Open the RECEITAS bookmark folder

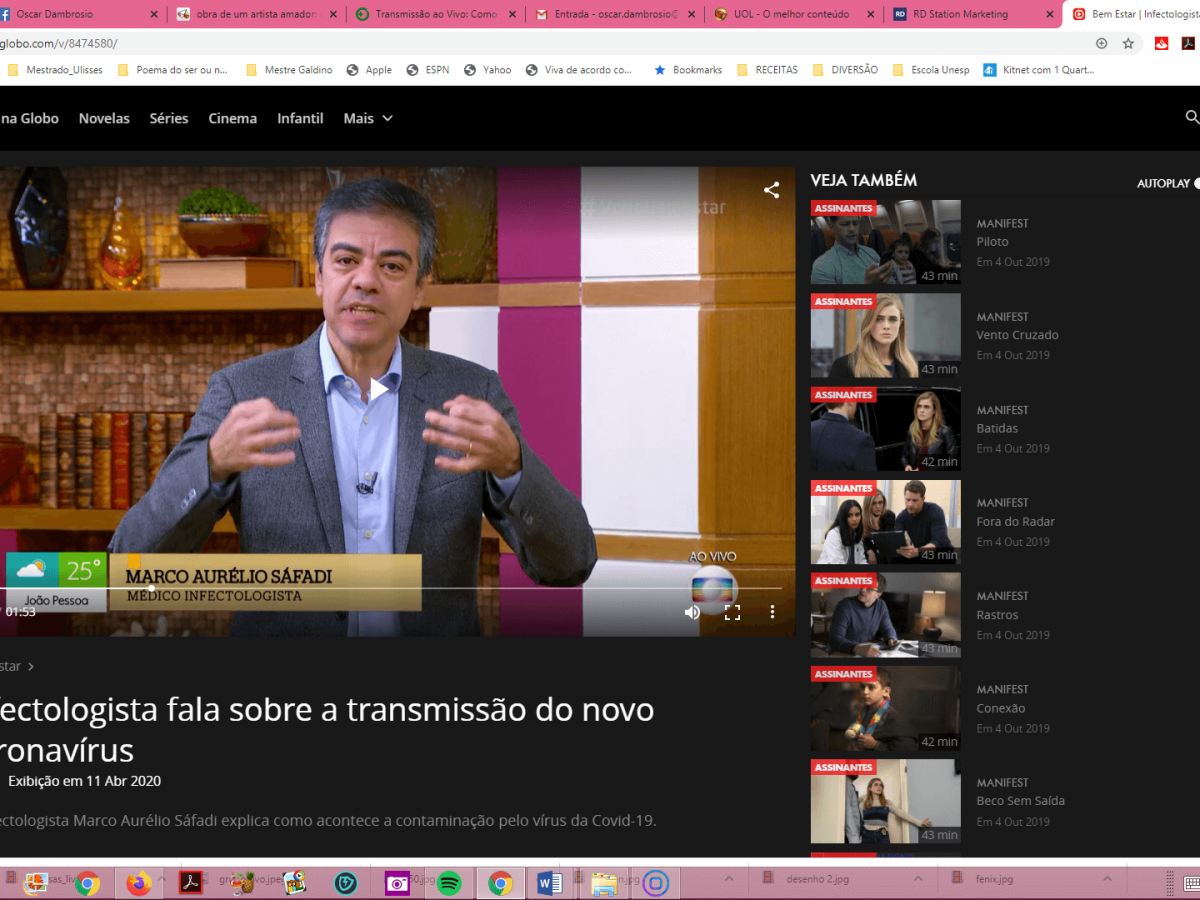click(x=767, y=70)
